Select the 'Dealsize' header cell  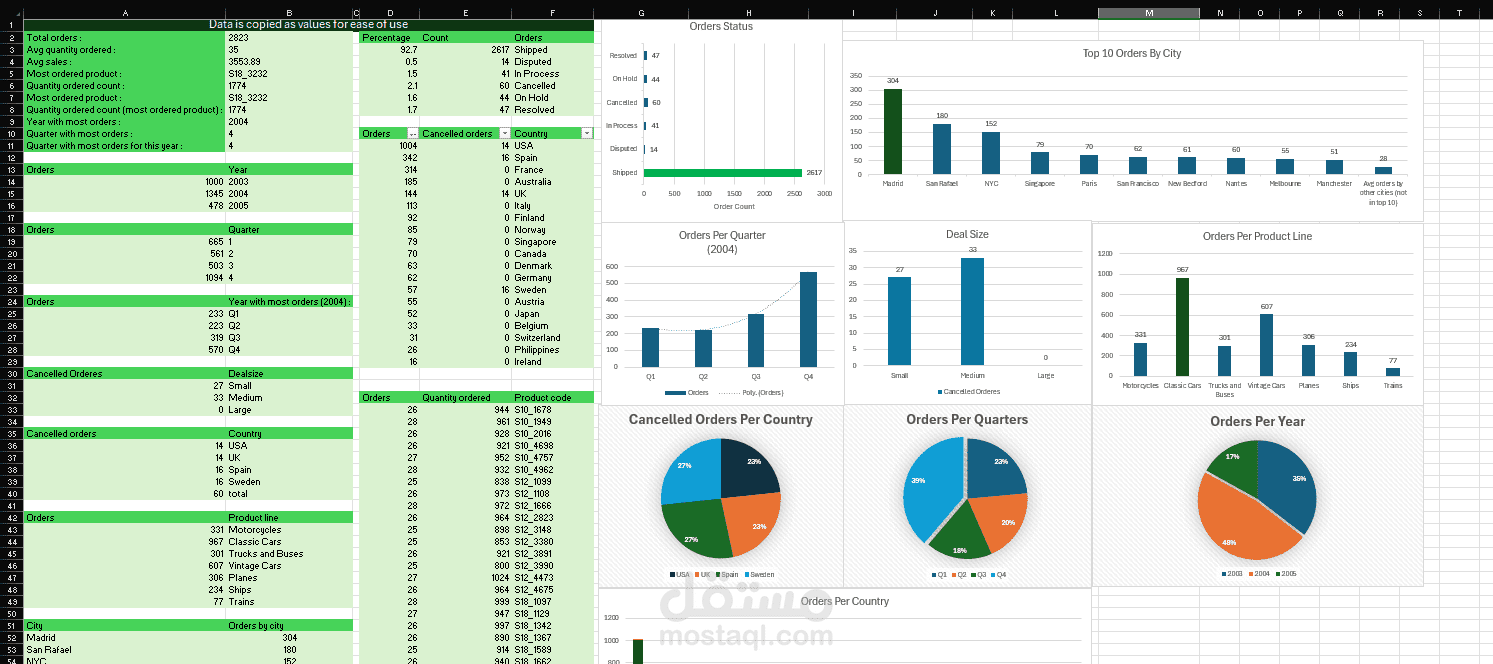289,374
